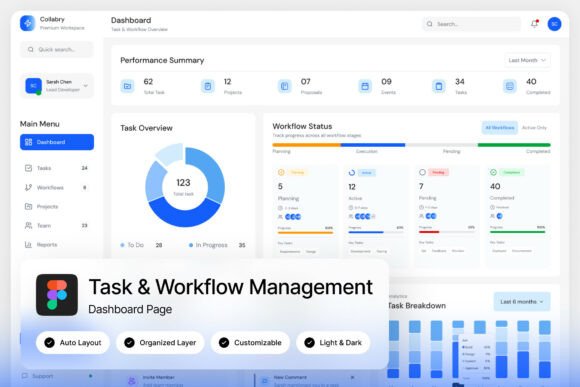Select Dashboard in Main Menu

click(57, 142)
